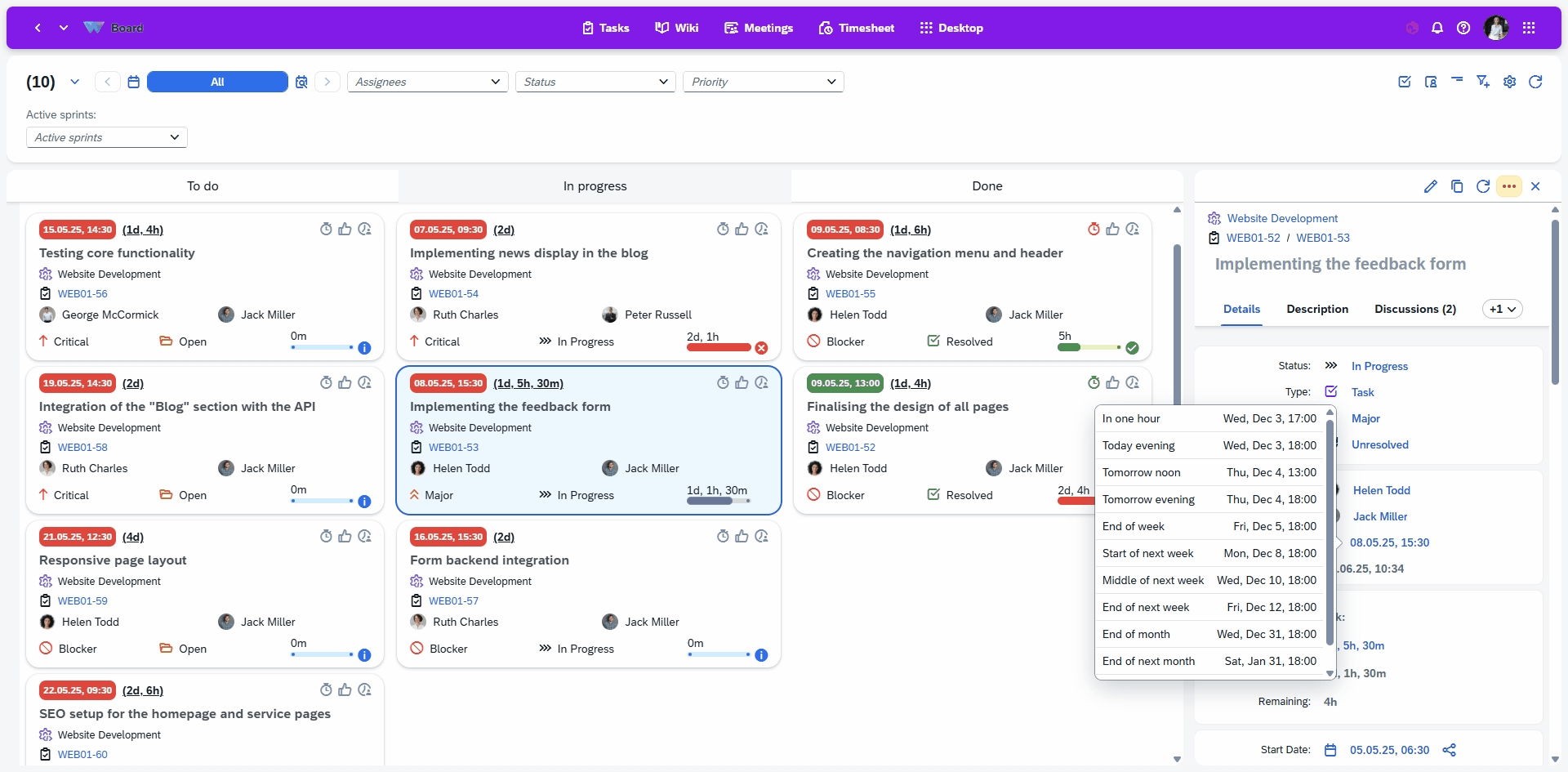Screen dimensions: 1568x772
Task: Toggle the select tasks checkbox icon in toolbar
Action: click(x=1405, y=82)
